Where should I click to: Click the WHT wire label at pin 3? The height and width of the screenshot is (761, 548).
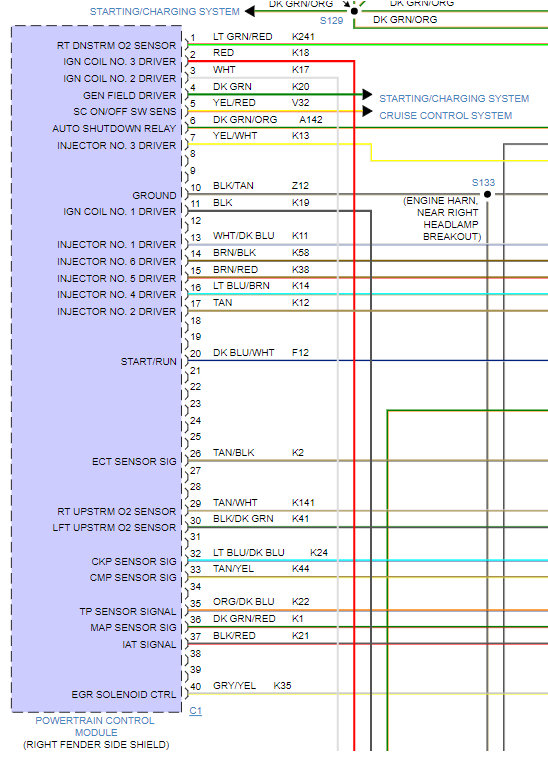(x=224, y=69)
